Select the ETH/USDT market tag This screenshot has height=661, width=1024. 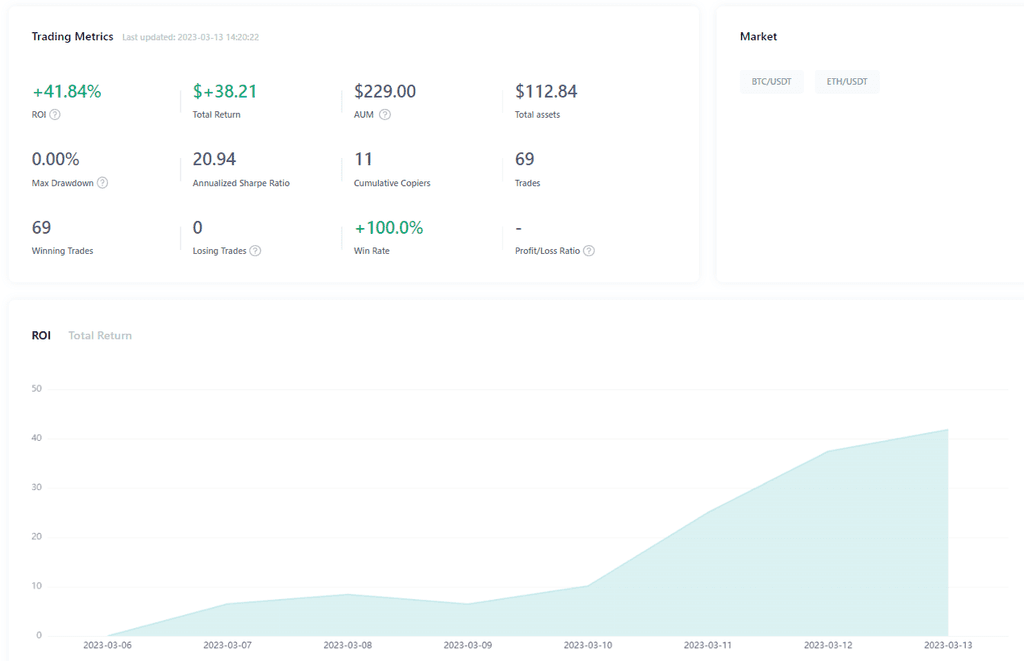[x=847, y=82]
